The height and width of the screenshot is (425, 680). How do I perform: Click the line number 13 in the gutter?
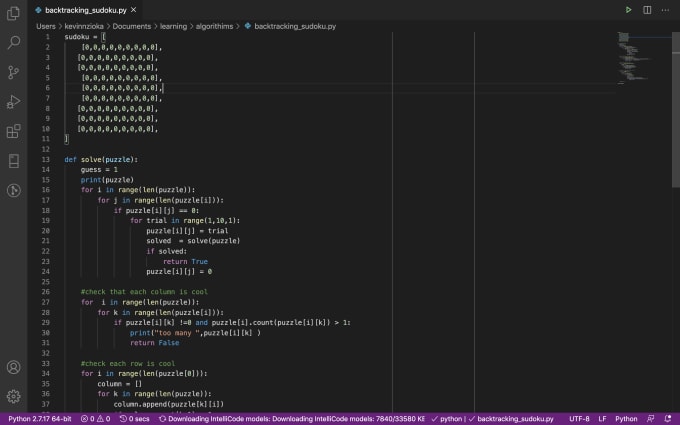[x=46, y=160]
